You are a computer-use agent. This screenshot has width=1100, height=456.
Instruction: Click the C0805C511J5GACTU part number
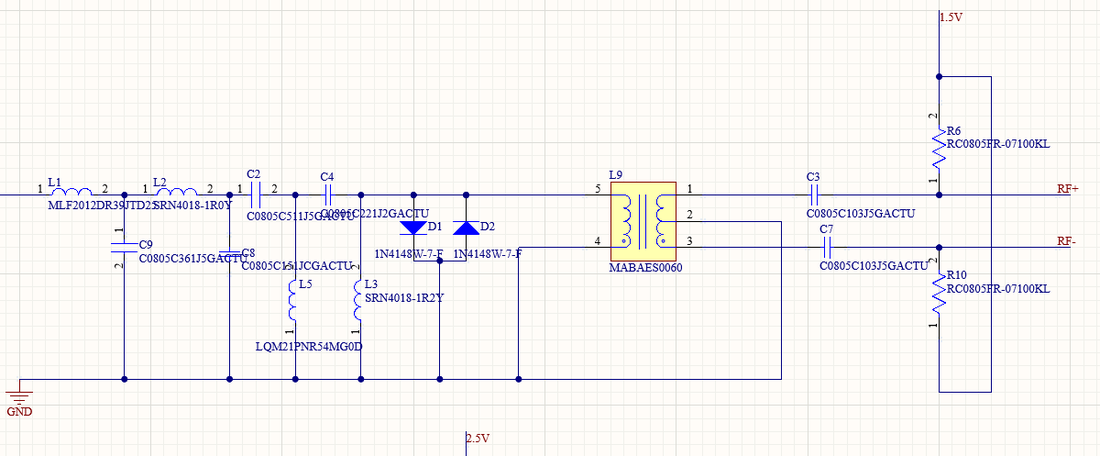point(301,217)
